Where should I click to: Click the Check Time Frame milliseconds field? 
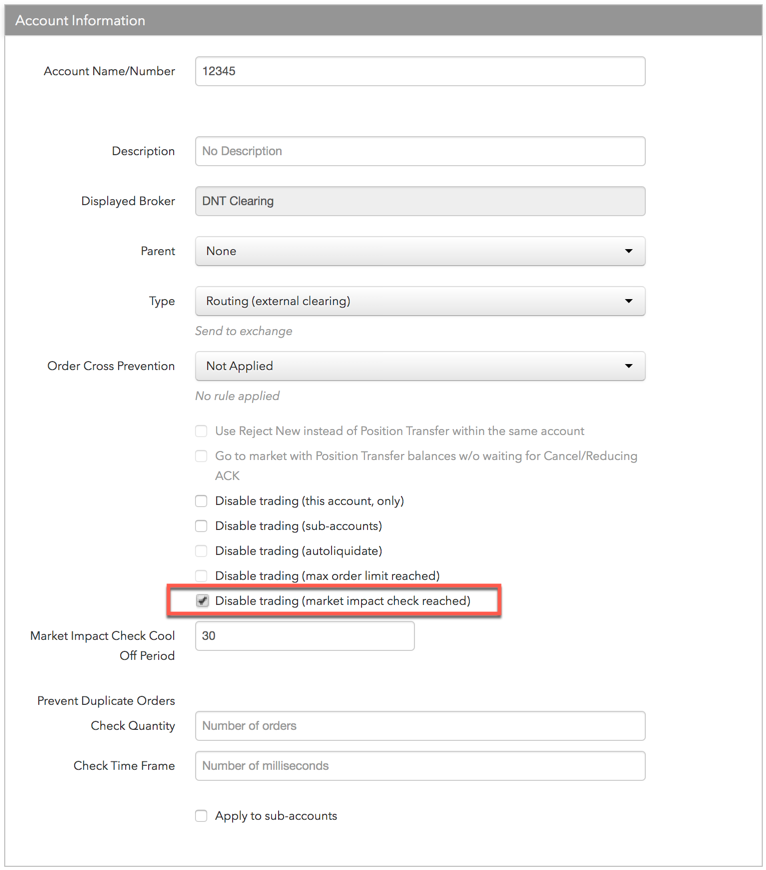pyautogui.click(x=420, y=766)
